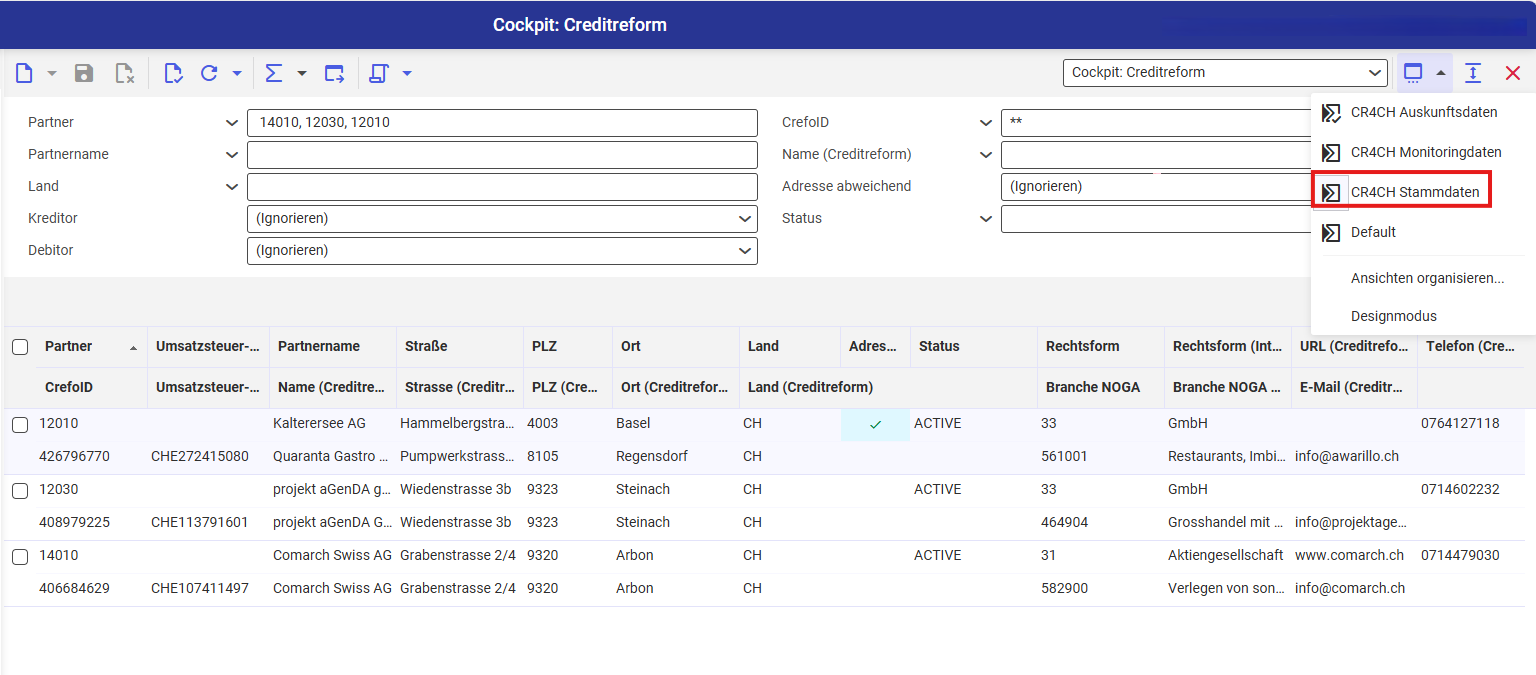Select CR4CH Auskunftsdaten view from menu
The image size is (1536, 675).
(x=1423, y=112)
